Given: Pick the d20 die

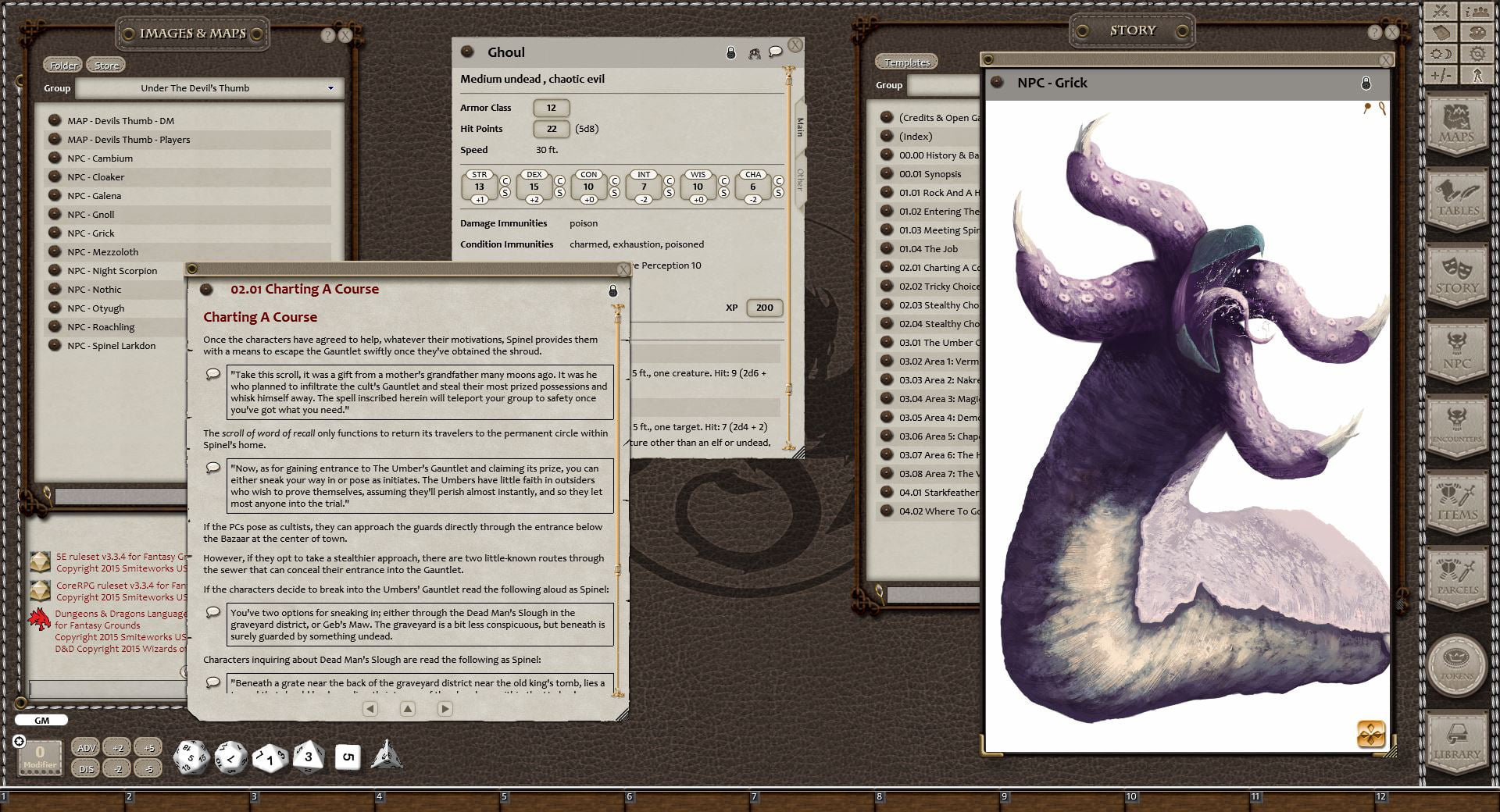Looking at the screenshot, I should 190,757.
